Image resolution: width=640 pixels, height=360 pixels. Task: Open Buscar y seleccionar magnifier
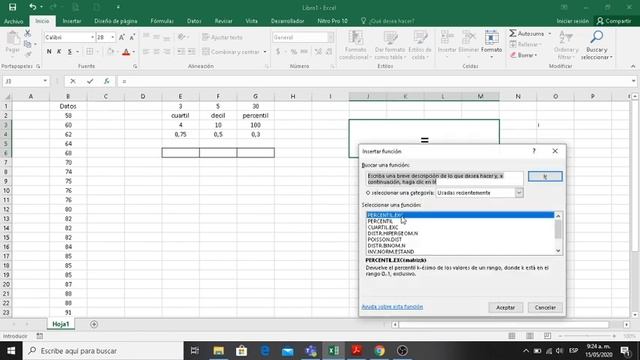pos(597,45)
